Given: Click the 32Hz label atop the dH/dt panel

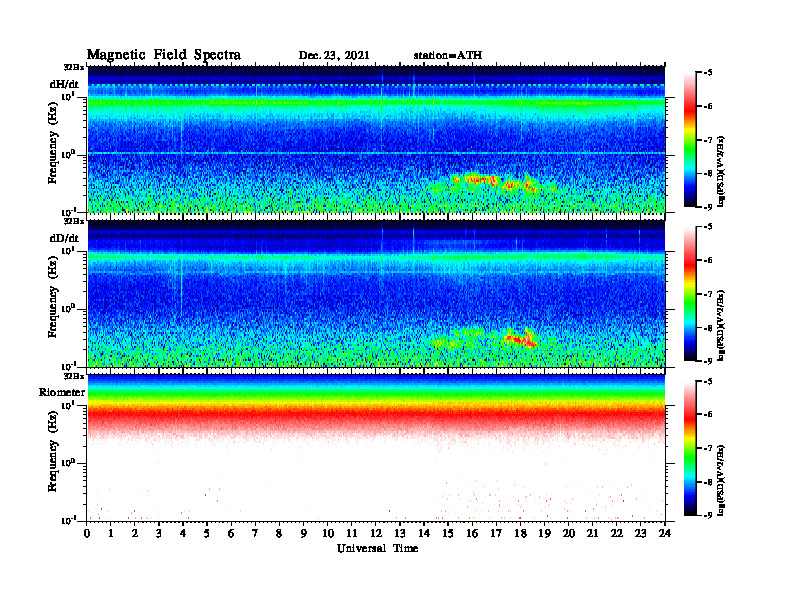Looking at the screenshot, I should coord(74,67).
